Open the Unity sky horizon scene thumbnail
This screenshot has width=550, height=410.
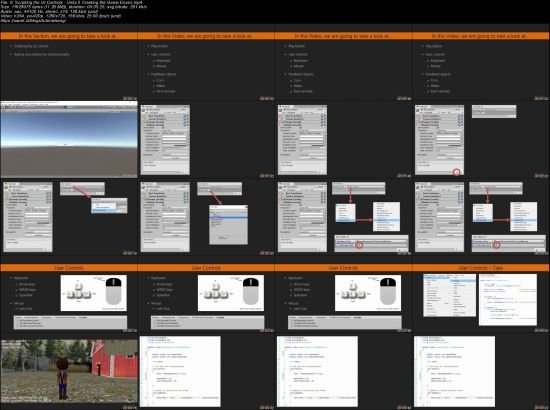pos(69,140)
